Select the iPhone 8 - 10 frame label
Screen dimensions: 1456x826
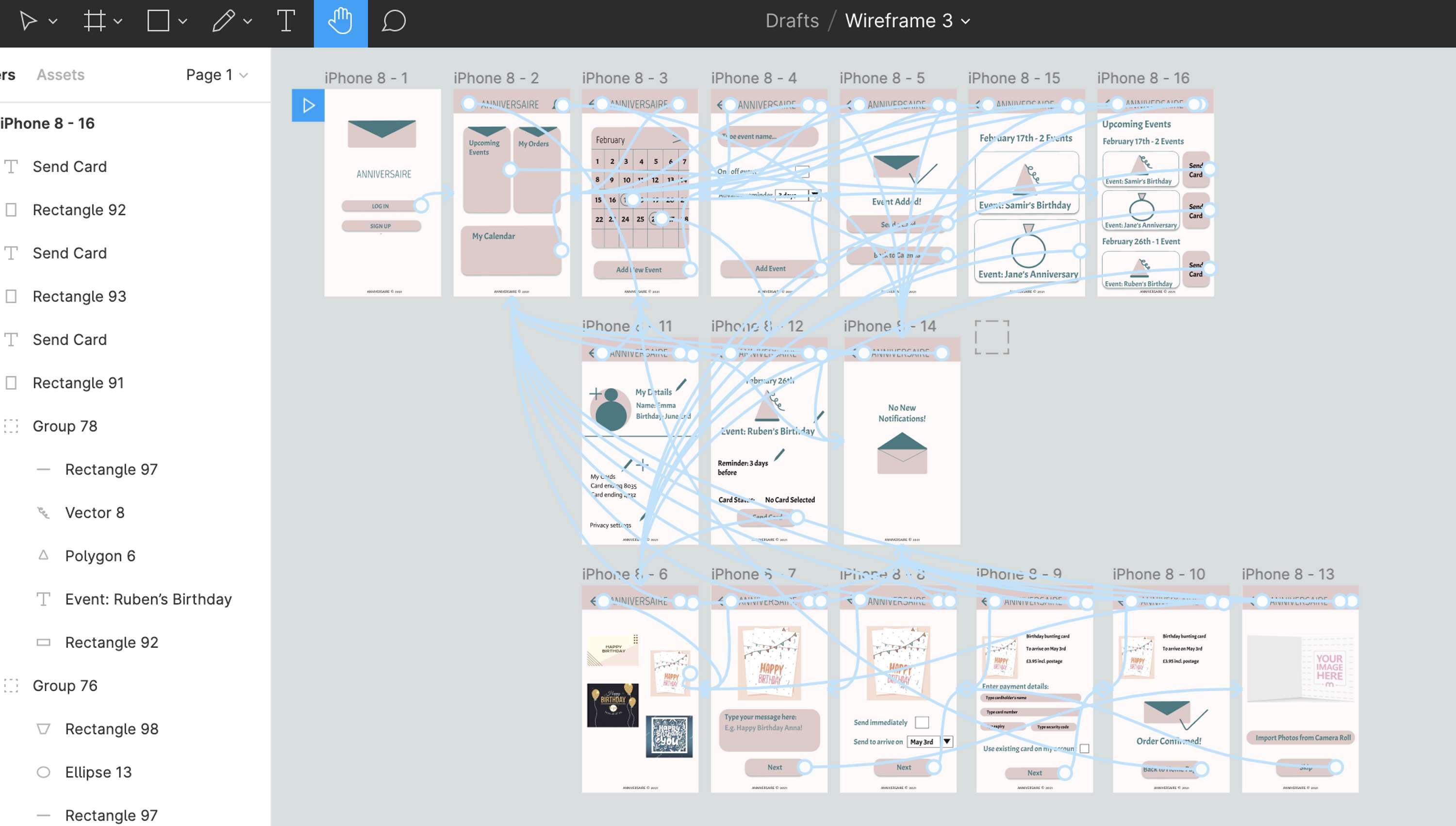click(1159, 574)
